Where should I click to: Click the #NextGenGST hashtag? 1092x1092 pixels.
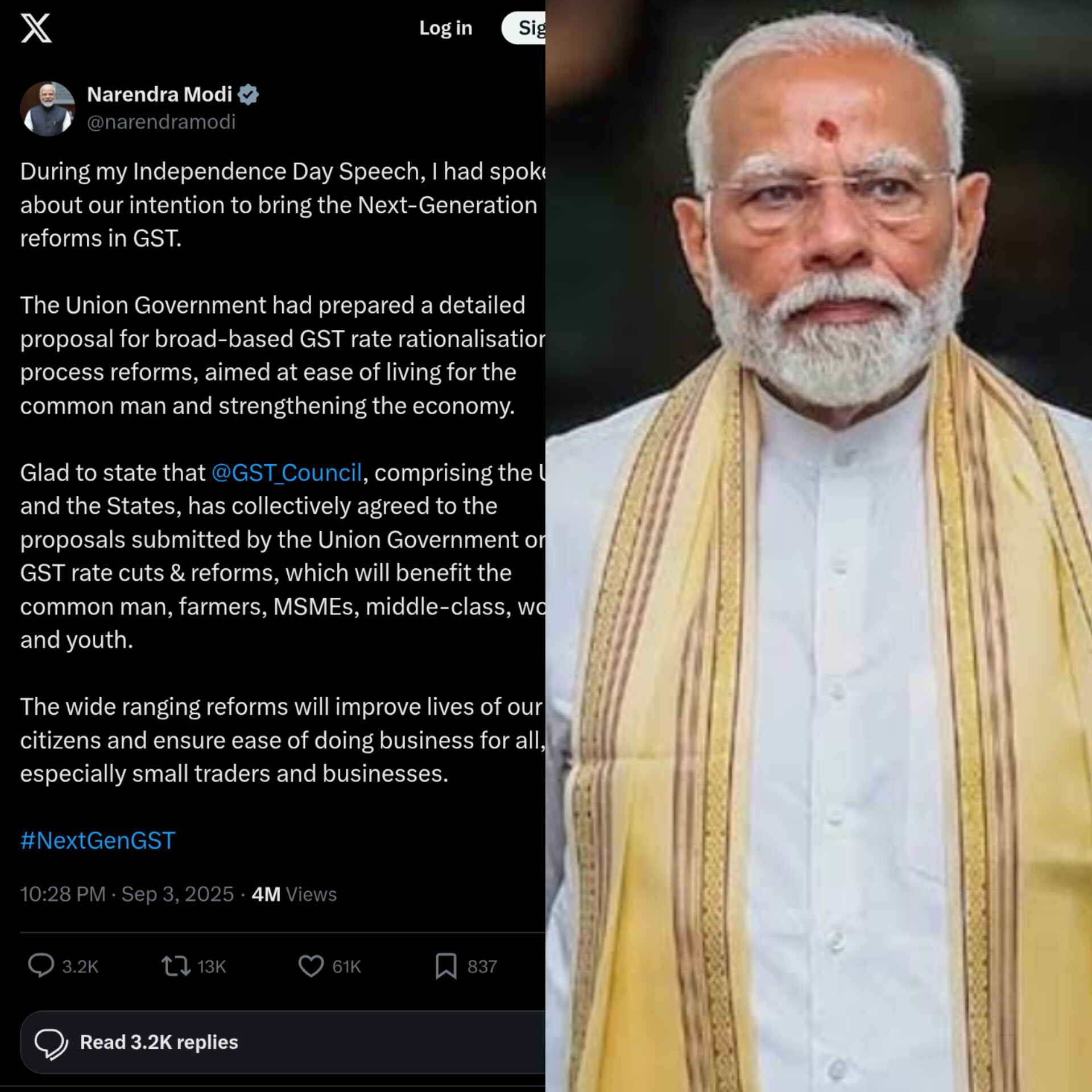[x=98, y=840]
